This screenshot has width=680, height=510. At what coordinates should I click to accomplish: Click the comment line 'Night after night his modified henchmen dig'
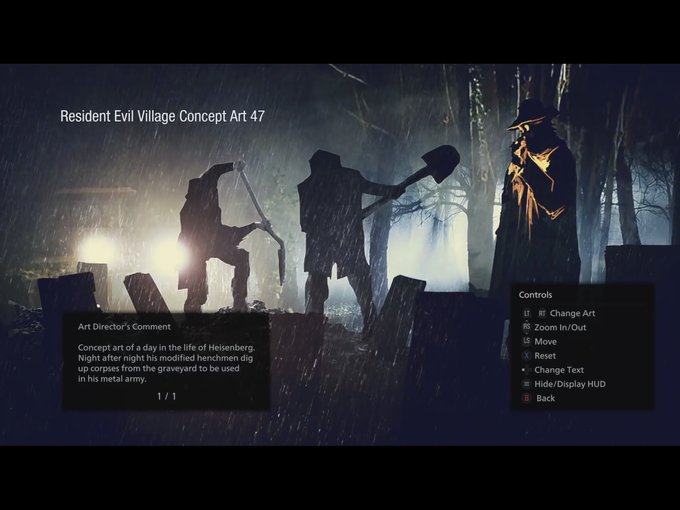click(x=165, y=358)
